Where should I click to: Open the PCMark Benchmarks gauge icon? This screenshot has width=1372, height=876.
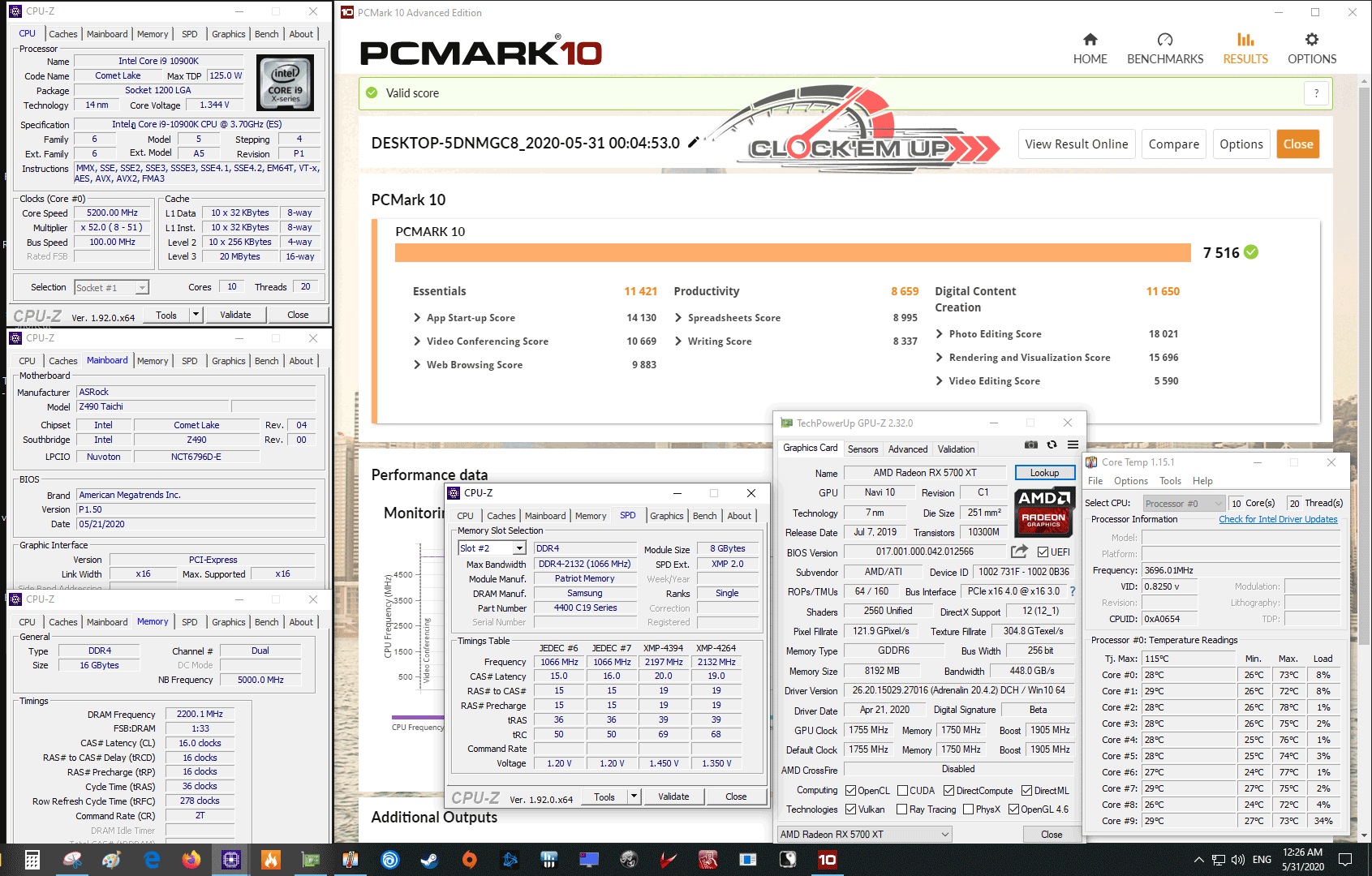[x=1164, y=40]
